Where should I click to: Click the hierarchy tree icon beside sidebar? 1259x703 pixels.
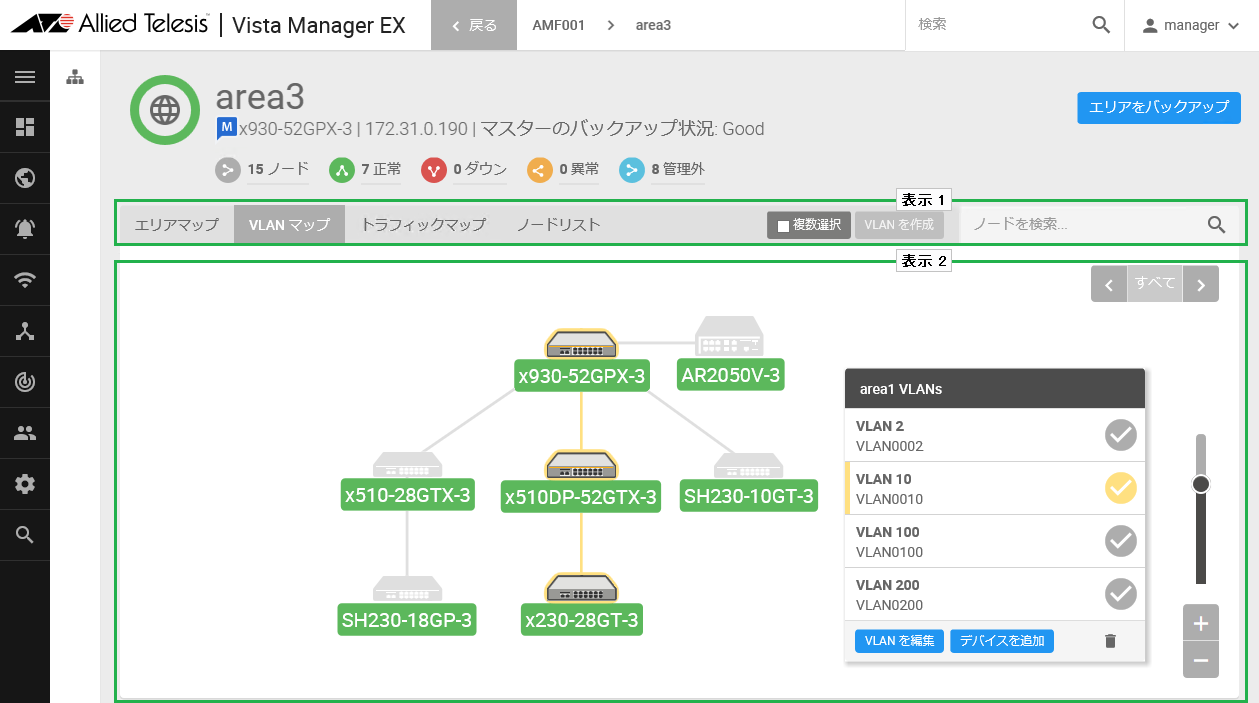tap(75, 77)
